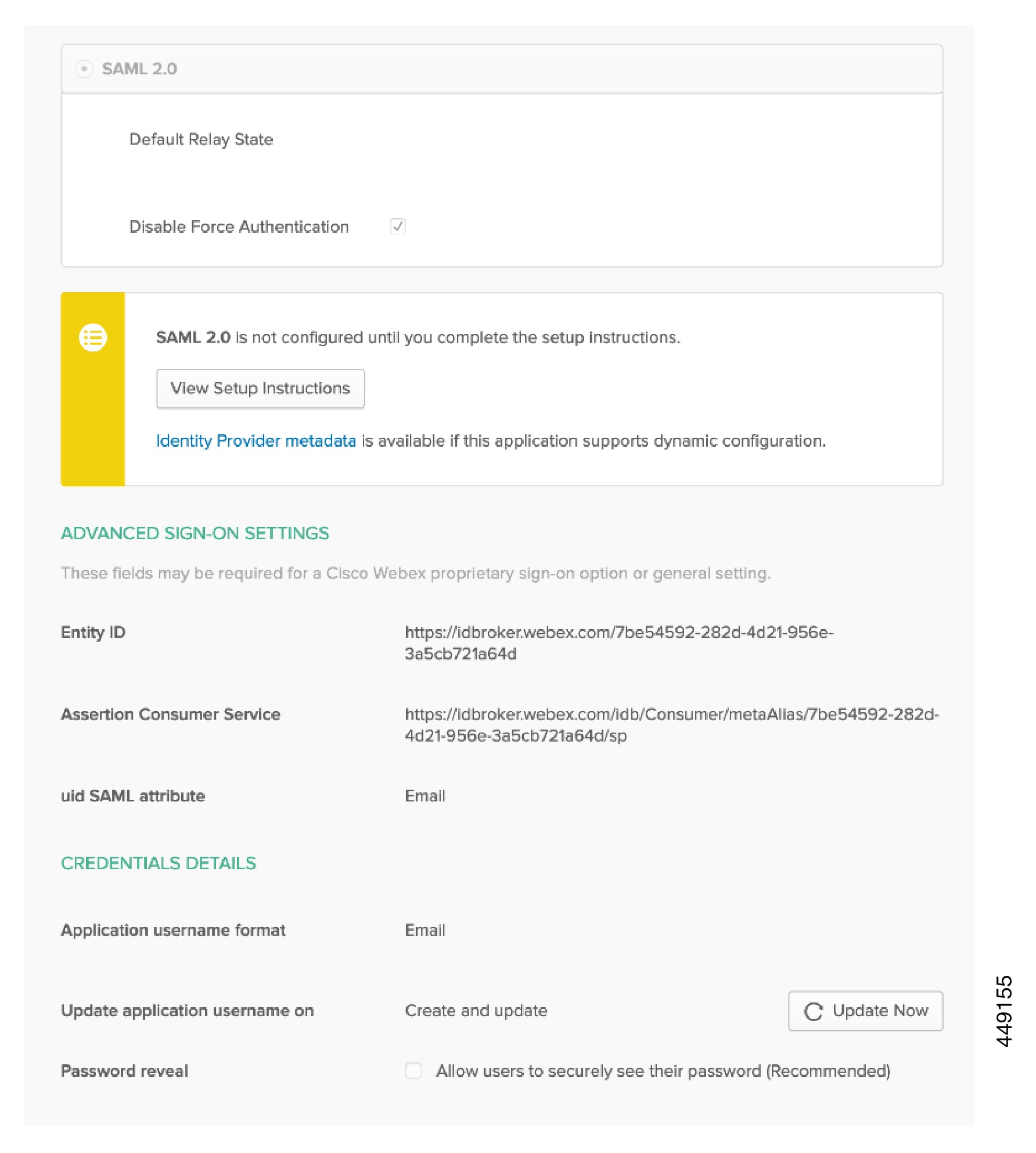Click the Assertion Consumer Service URL
The image size is (1036, 1153).
pos(671,724)
